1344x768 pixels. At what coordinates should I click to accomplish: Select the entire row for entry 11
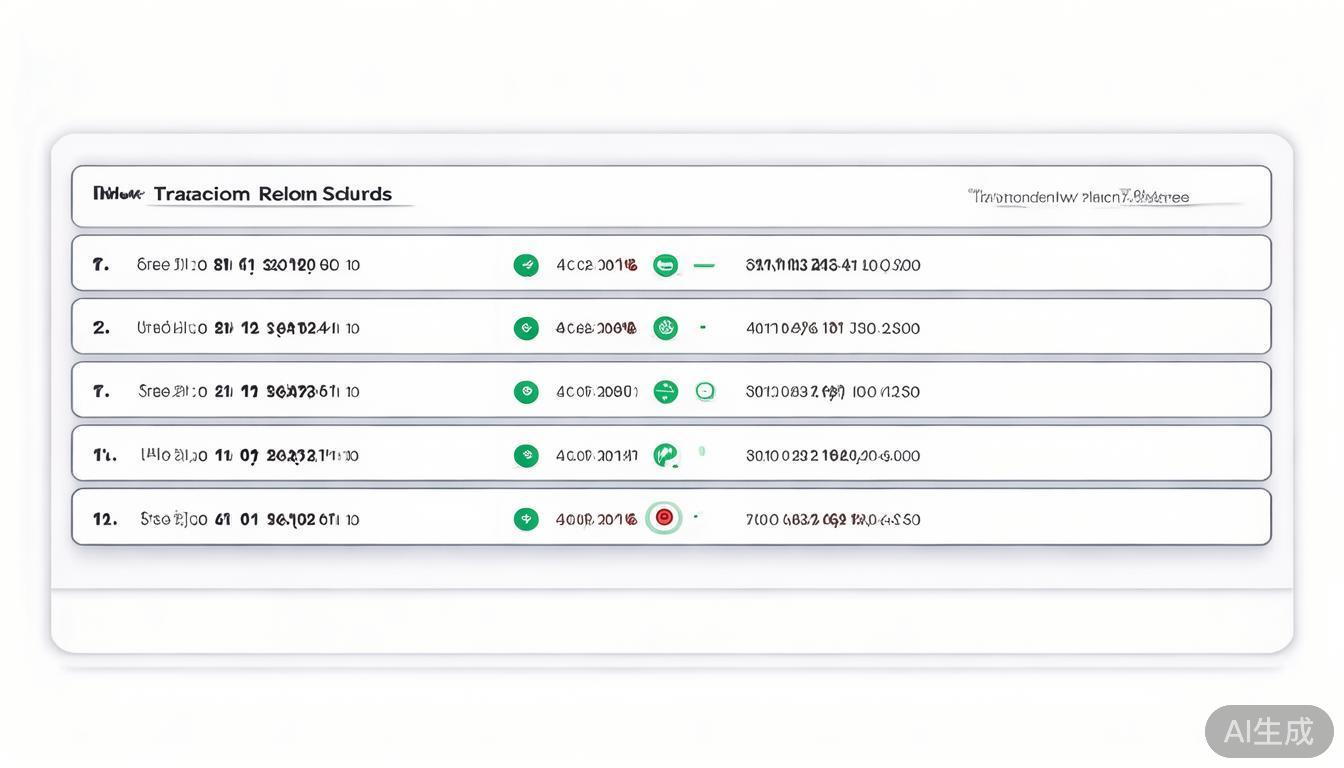[x=670, y=455]
